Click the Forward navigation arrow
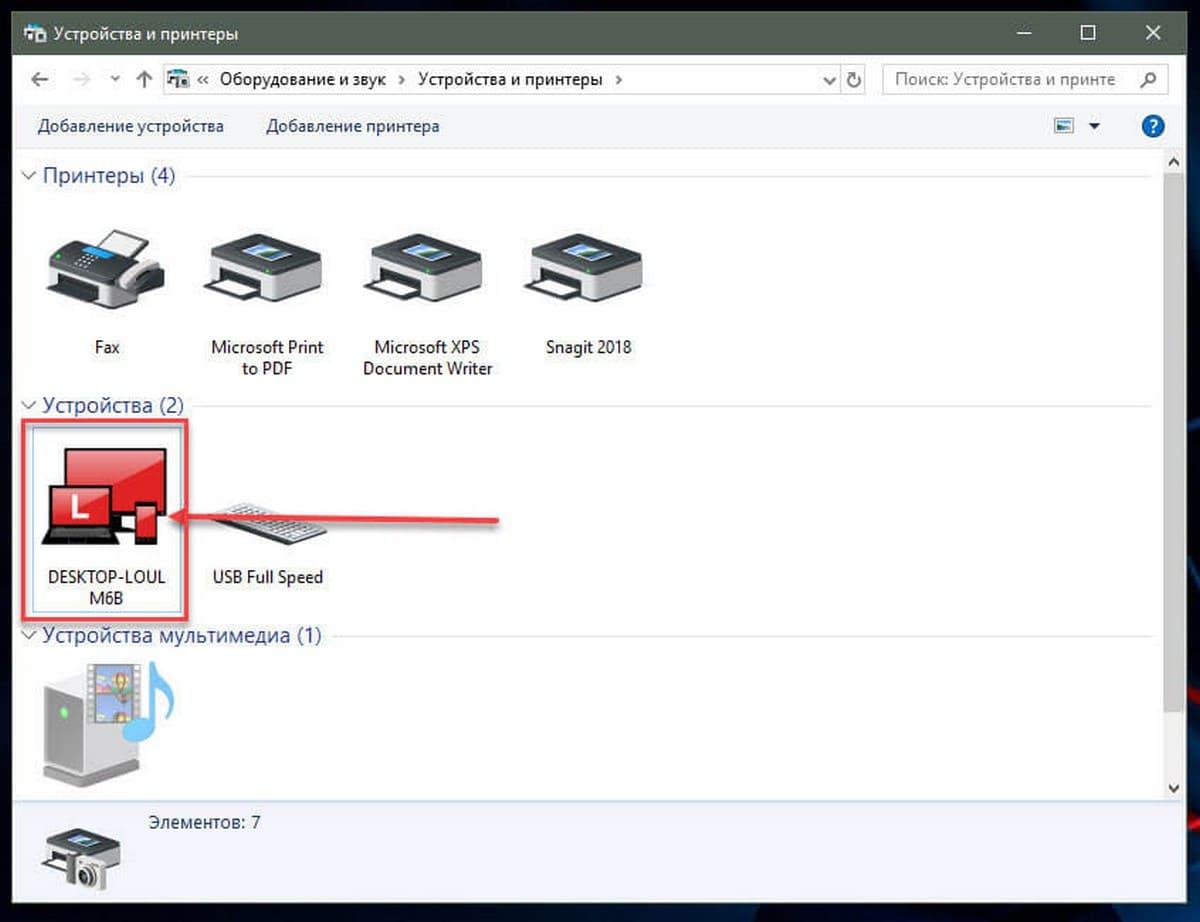Screen dimensions: 1200x922 83,79
